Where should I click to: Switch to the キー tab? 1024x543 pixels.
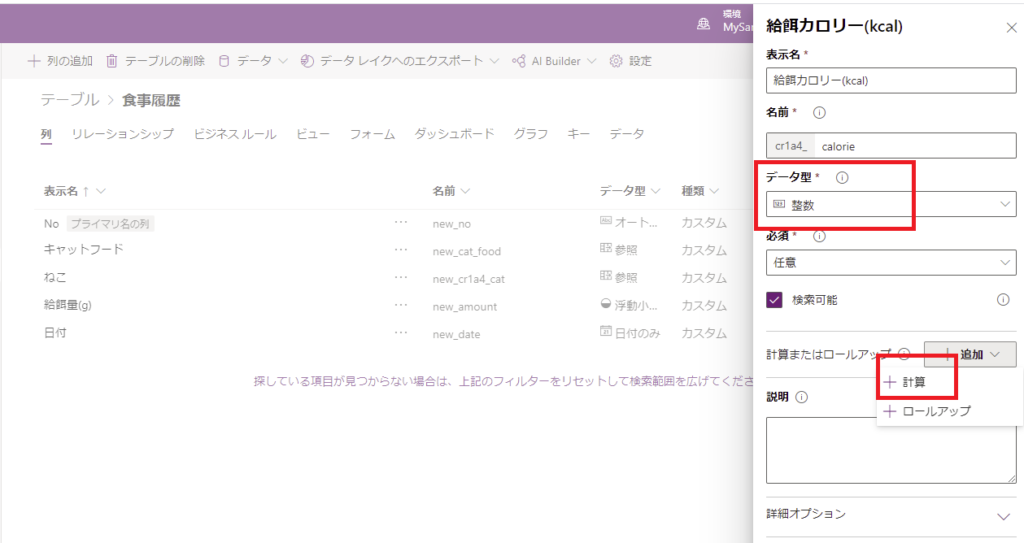(578, 134)
